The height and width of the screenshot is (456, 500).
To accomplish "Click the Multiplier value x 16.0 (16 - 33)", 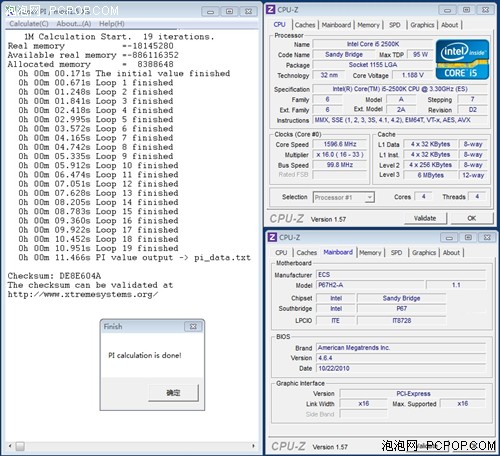I will click(x=340, y=154).
